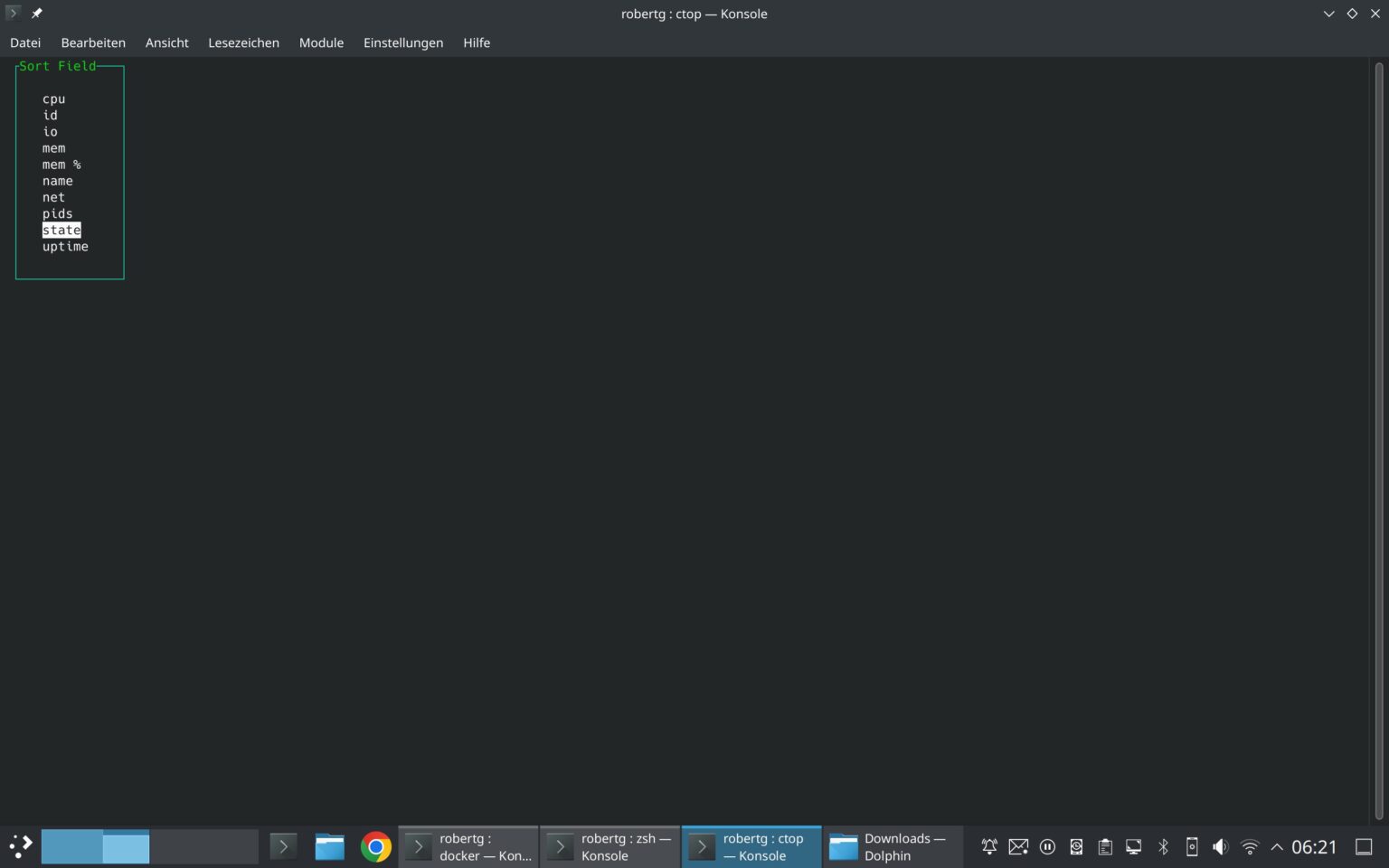Click the Konsole window icon in title bar
Screen dimensions: 1389x868
pos(13,14)
